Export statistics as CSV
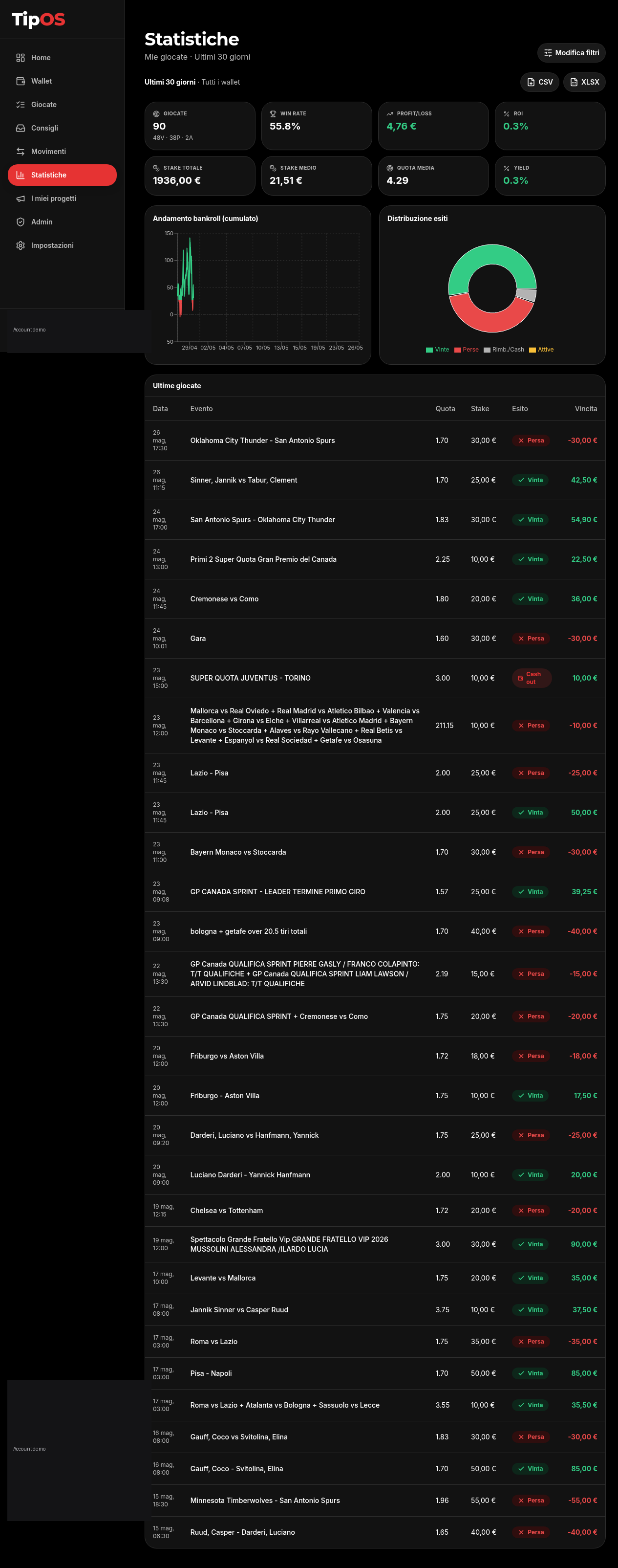The image size is (618, 1568). (x=540, y=82)
